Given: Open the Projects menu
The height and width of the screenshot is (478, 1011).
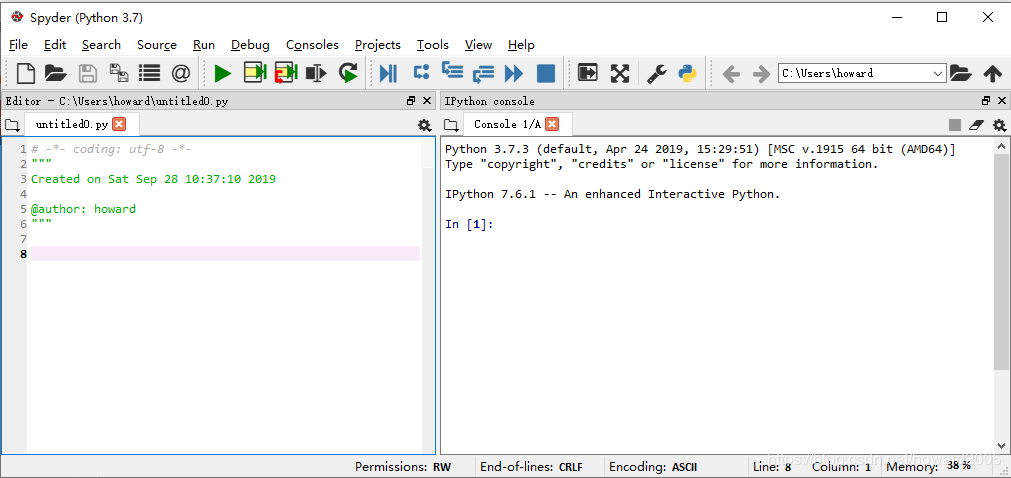Looking at the screenshot, I should pyautogui.click(x=377, y=45).
